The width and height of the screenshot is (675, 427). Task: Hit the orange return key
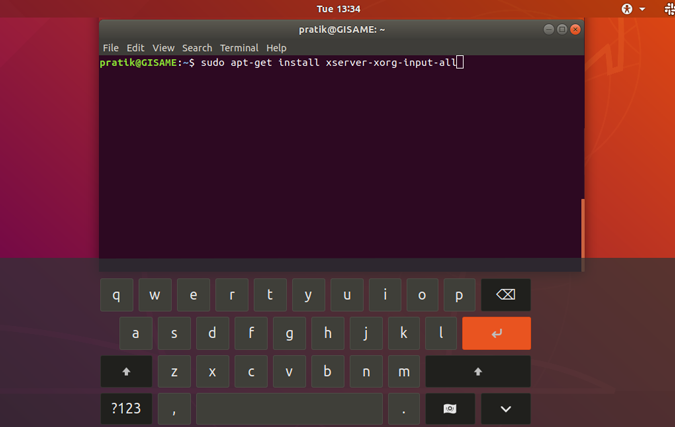tap(496, 333)
